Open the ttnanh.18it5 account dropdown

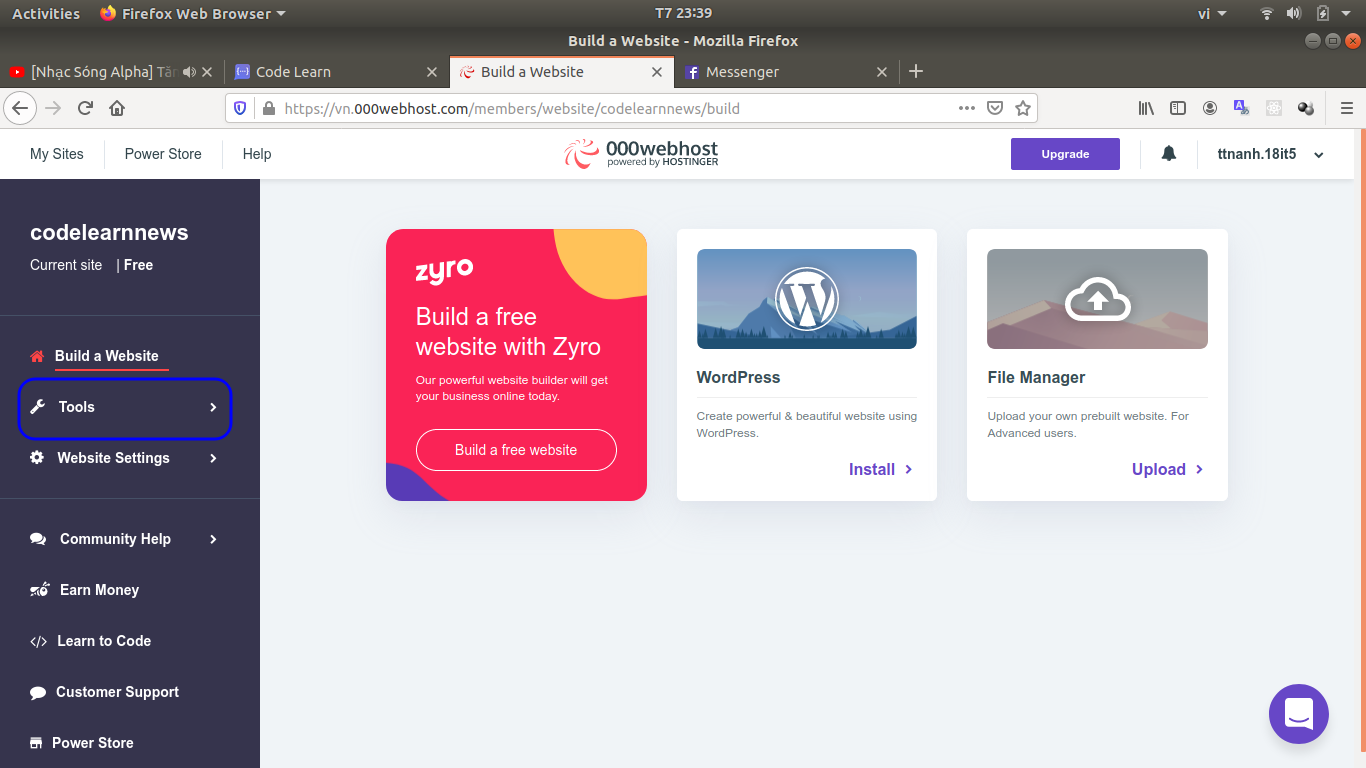[1270, 154]
